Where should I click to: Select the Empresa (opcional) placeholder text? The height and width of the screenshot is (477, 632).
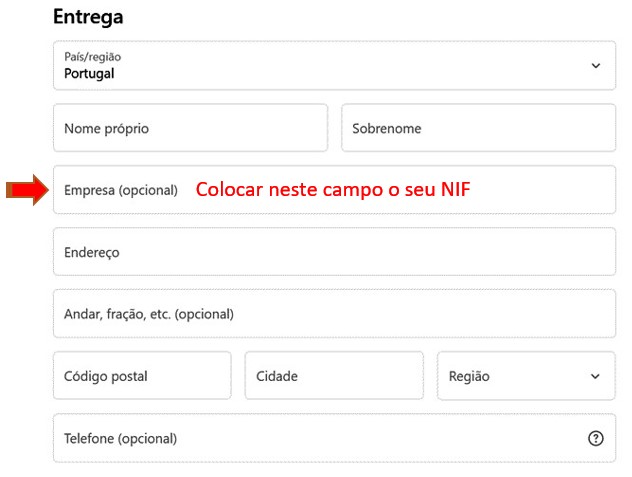[120, 190]
